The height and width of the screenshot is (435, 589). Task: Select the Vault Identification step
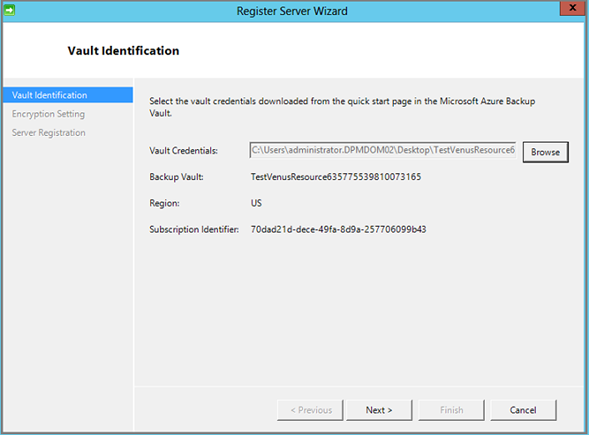click(x=68, y=95)
